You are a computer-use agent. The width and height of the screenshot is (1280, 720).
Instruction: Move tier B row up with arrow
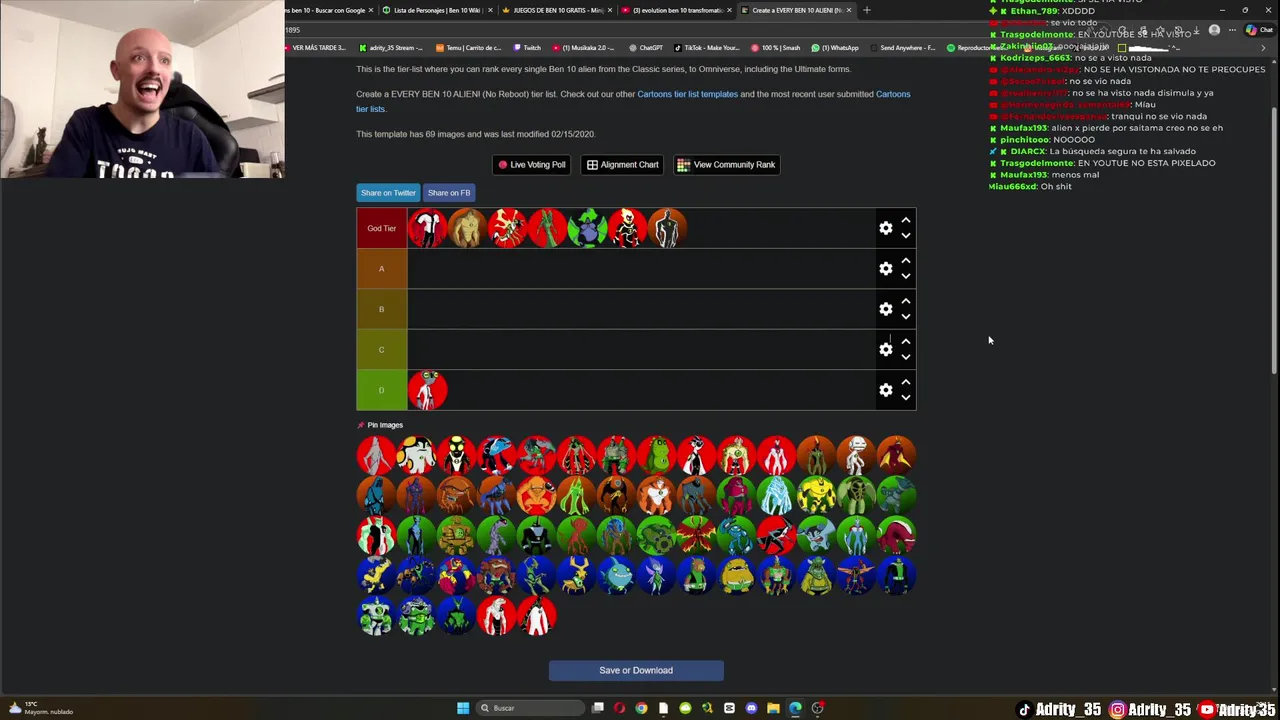[906, 301]
